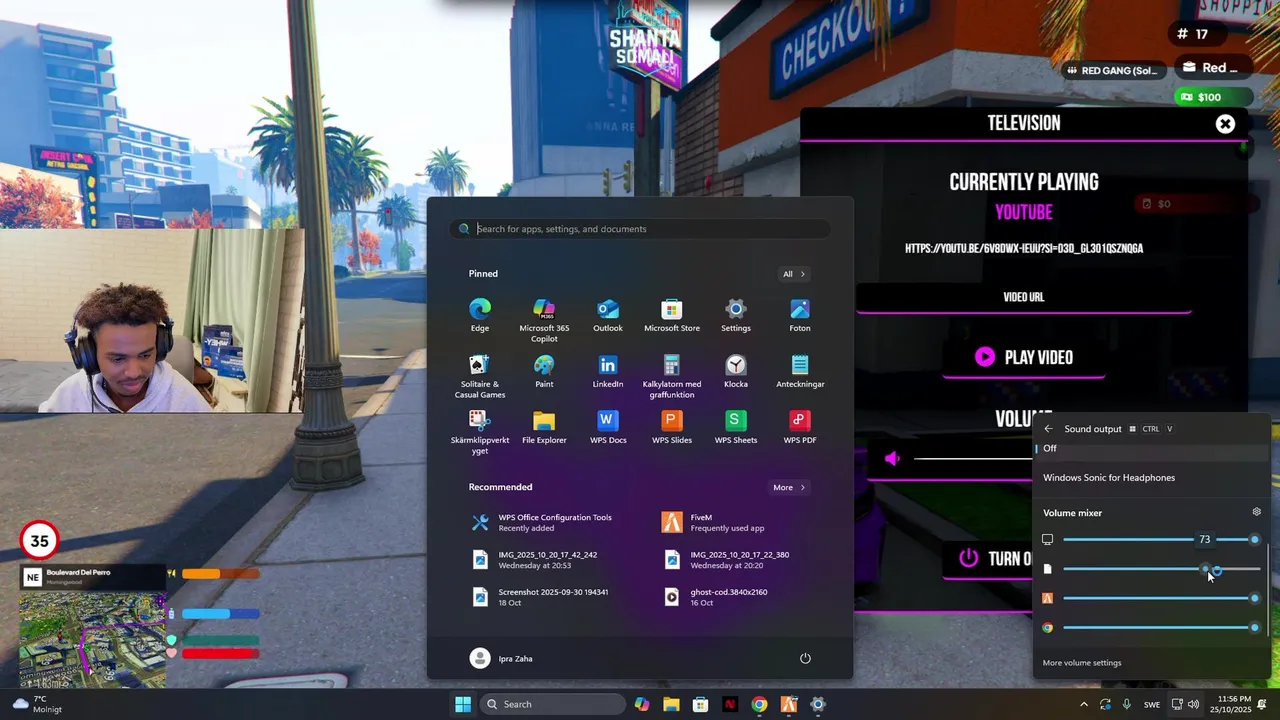
Task: Open the Klocka clock app
Action: point(736,371)
